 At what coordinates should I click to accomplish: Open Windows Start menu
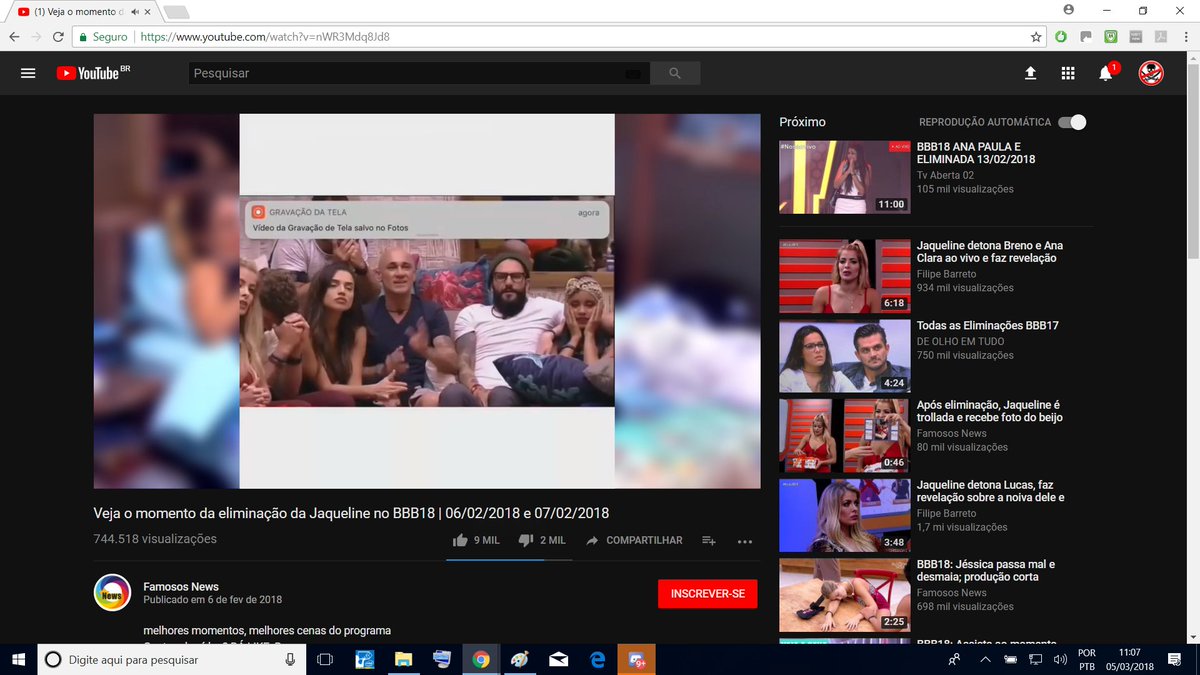click(18, 660)
